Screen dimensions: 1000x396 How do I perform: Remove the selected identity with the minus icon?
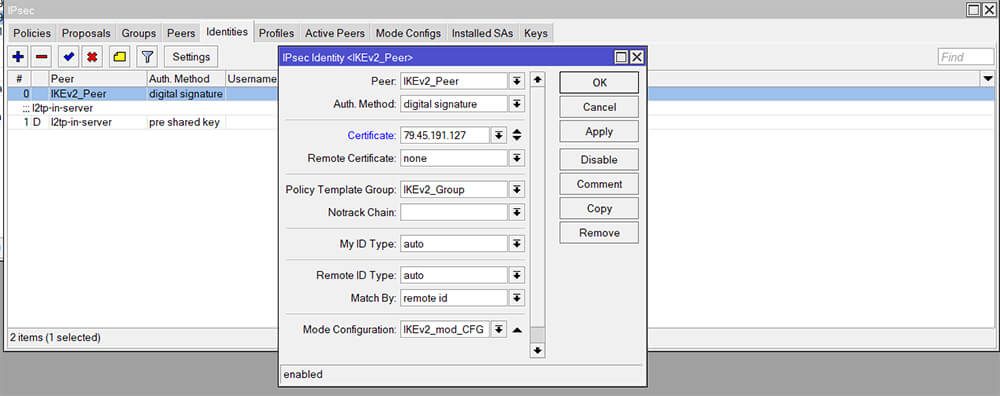click(41, 57)
